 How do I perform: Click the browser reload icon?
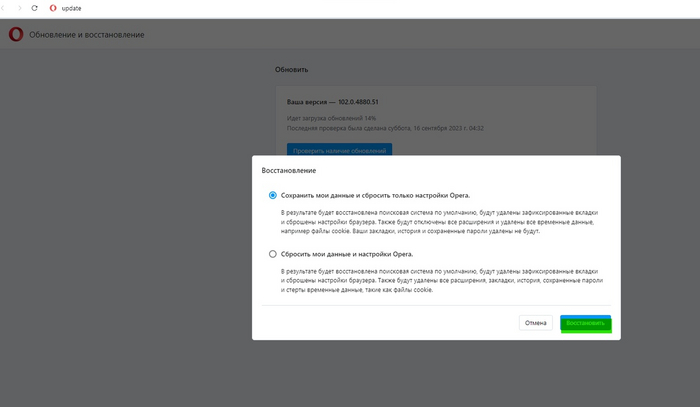point(34,8)
